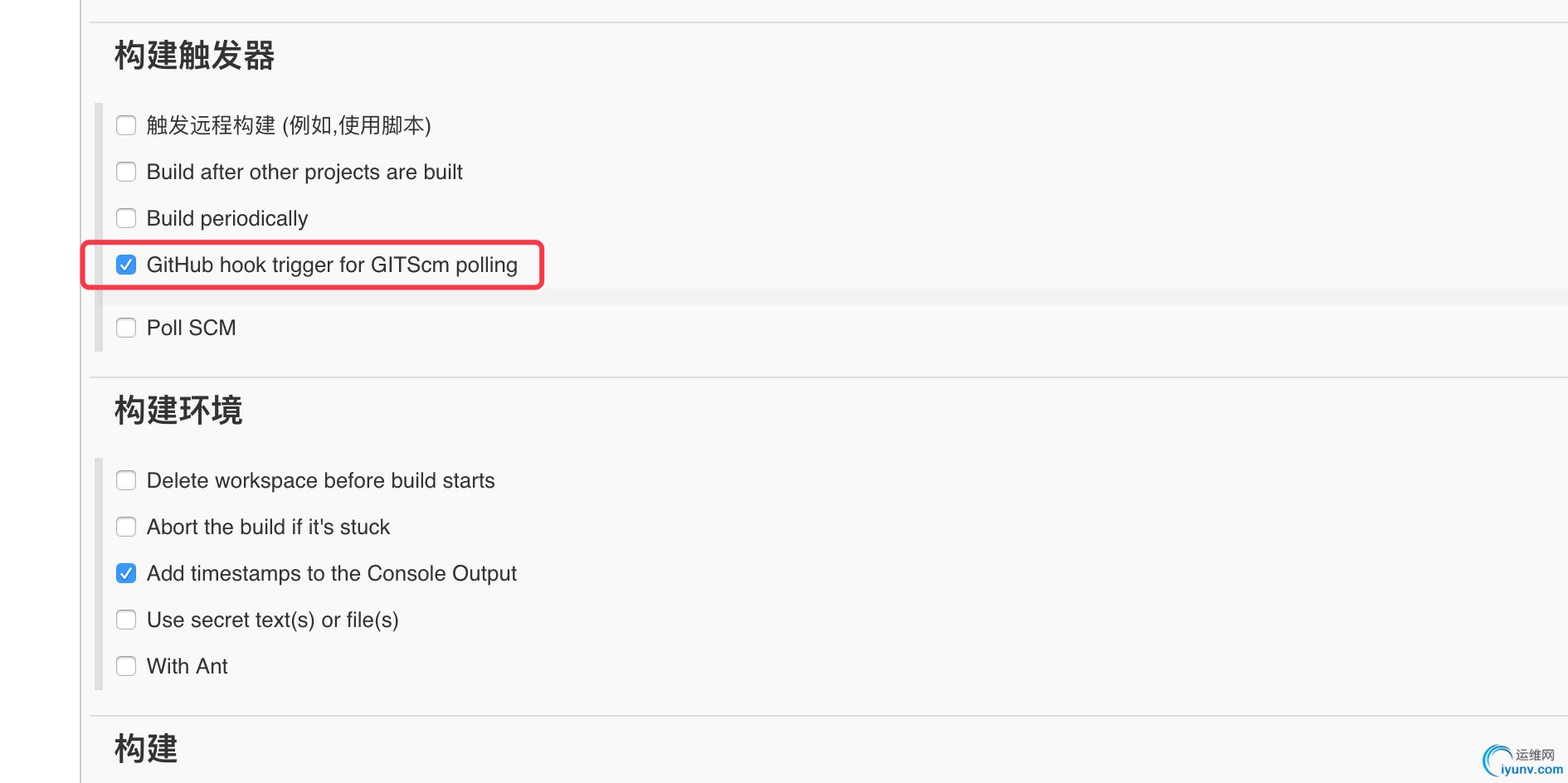Screen dimensions: 1568x783
Task: Click the 构建触发器 section heading
Action: (x=194, y=56)
